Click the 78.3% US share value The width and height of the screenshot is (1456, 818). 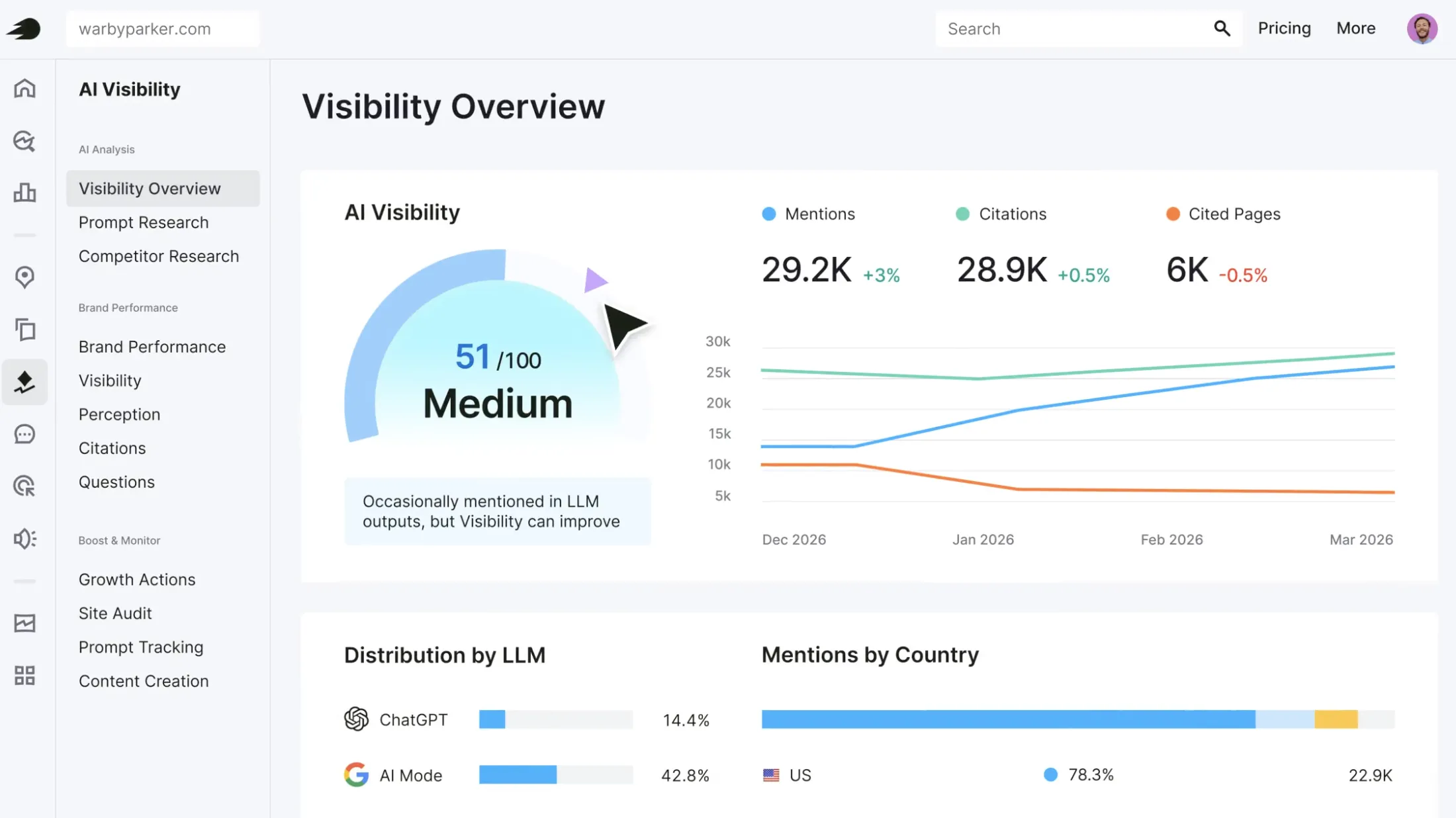(1091, 774)
